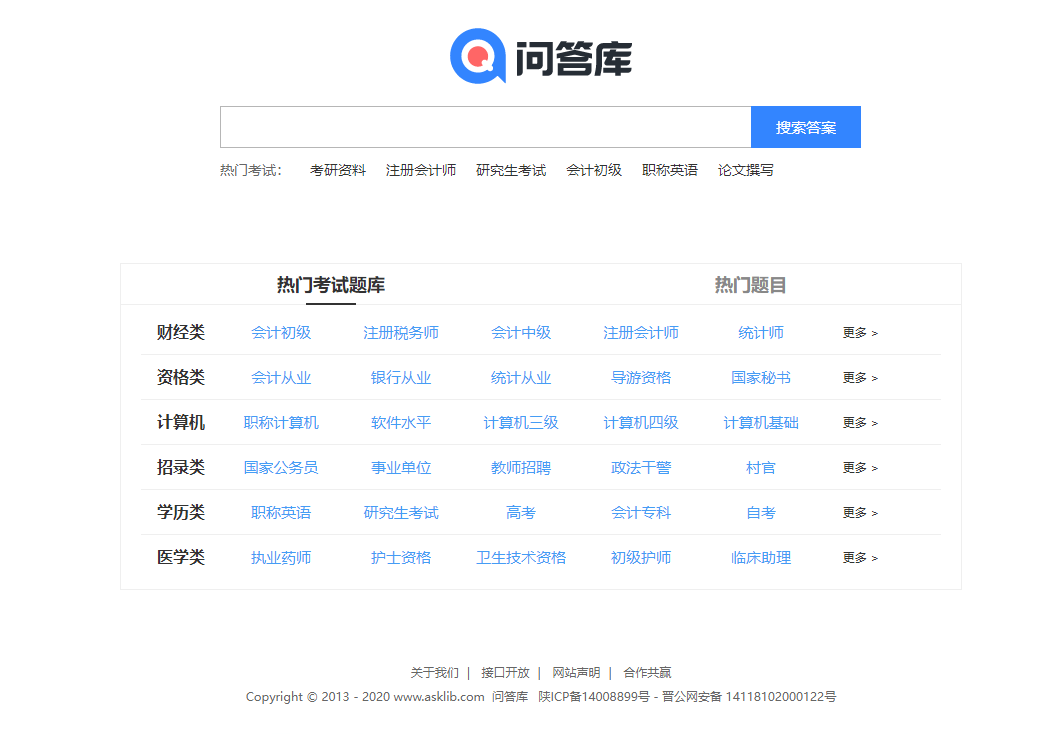Expand 更多 in the 医学类 row

[860, 557]
